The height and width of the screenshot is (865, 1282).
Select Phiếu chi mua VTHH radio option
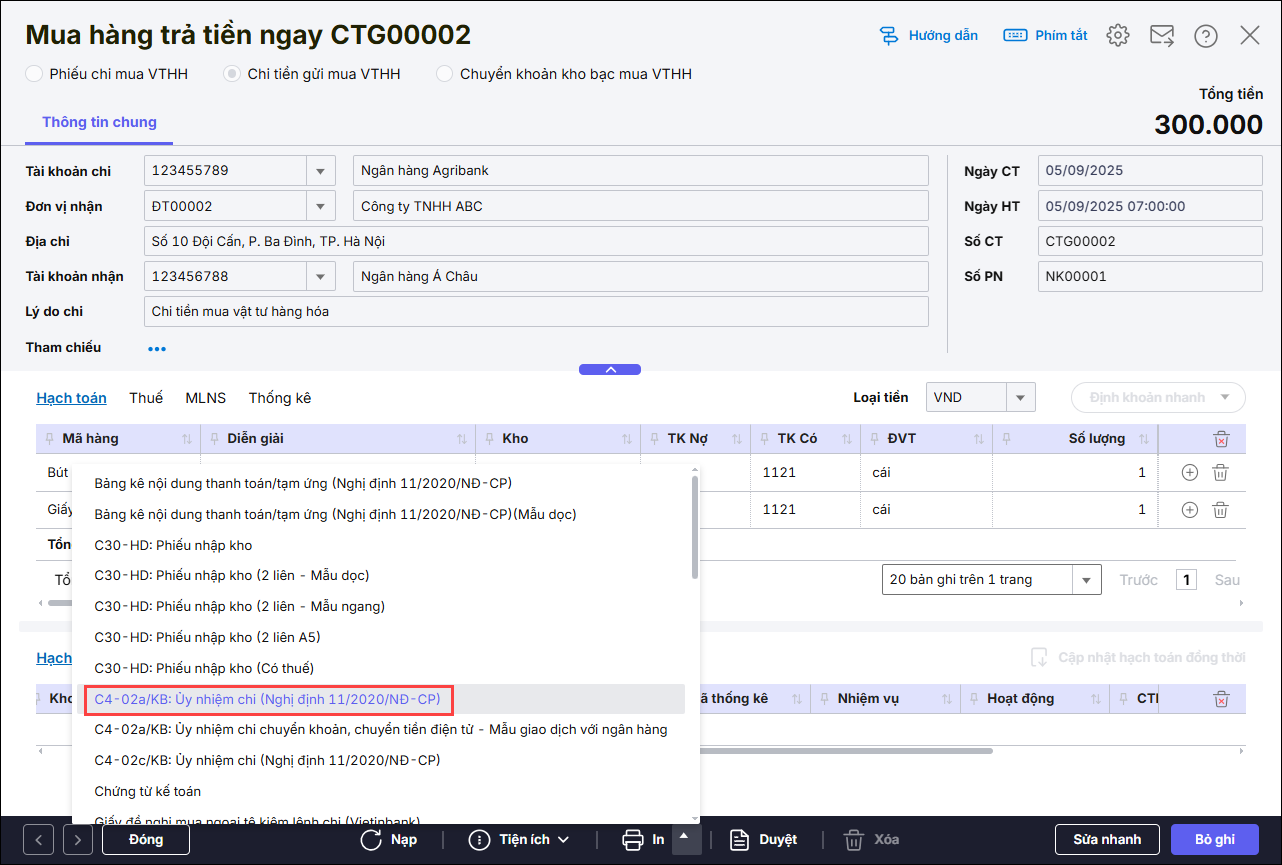pos(34,74)
